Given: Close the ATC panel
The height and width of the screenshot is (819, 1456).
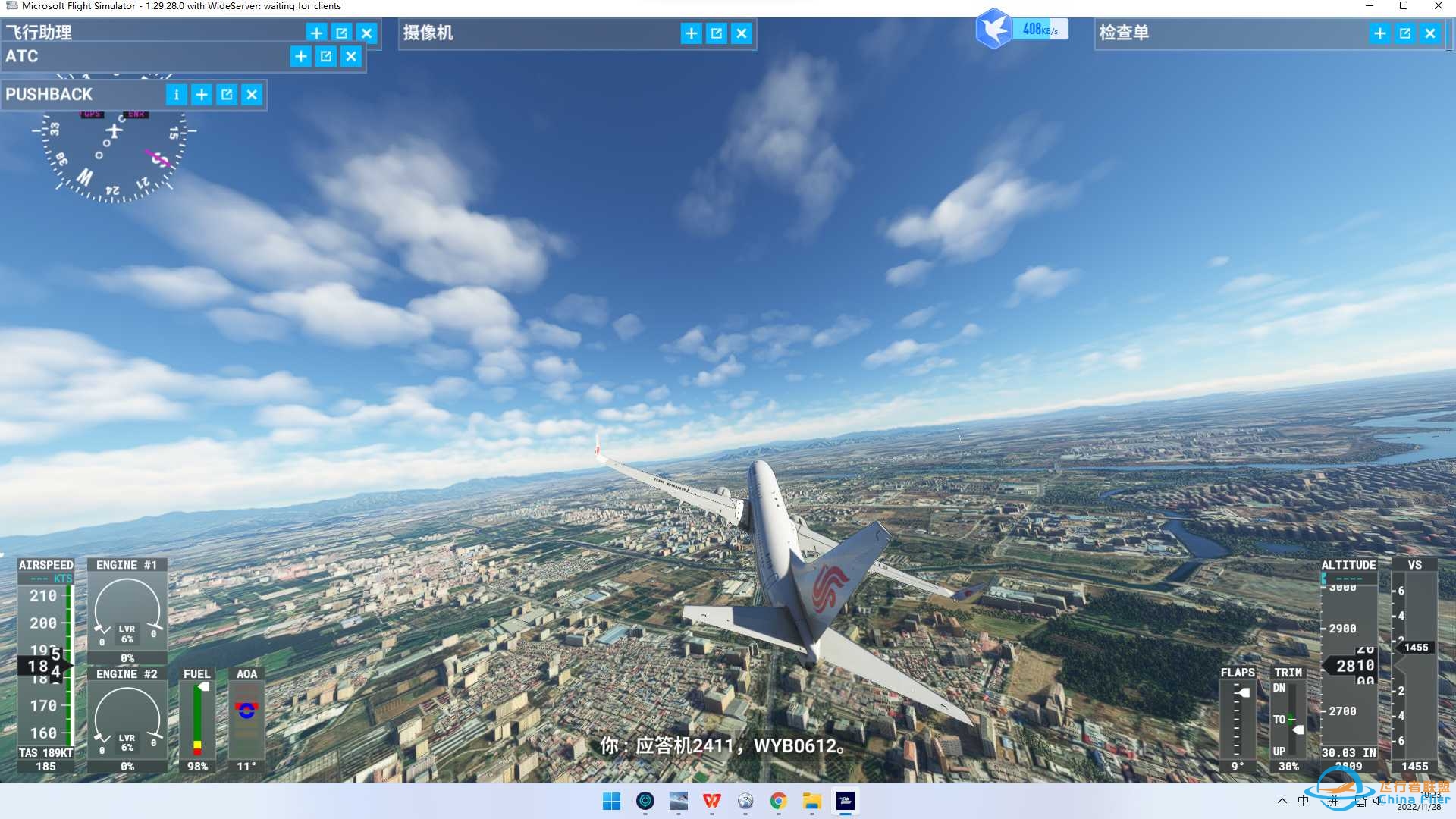Looking at the screenshot, I should pyautogui.click(x=350, y=56).
